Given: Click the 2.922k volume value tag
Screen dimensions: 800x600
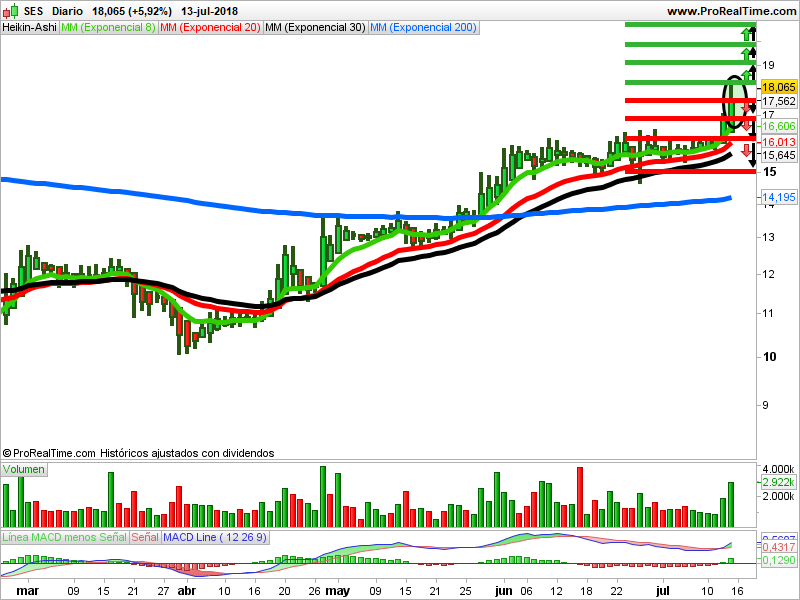Looking at the screenshot, I should (778, 483).
